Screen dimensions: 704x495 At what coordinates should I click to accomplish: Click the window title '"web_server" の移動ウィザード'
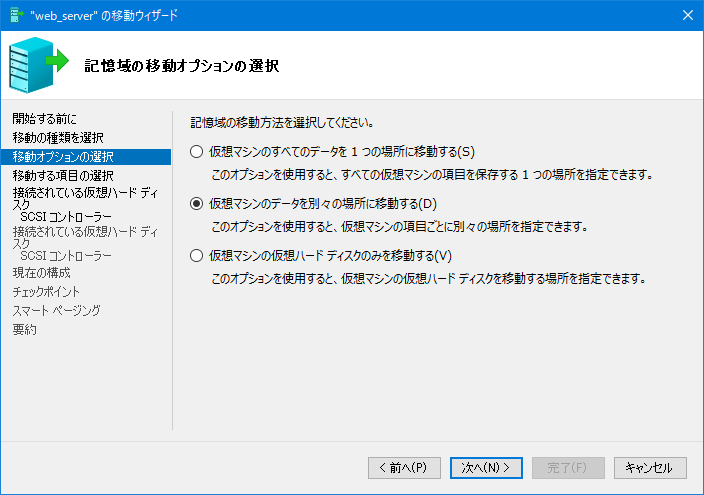pos(104,16)
